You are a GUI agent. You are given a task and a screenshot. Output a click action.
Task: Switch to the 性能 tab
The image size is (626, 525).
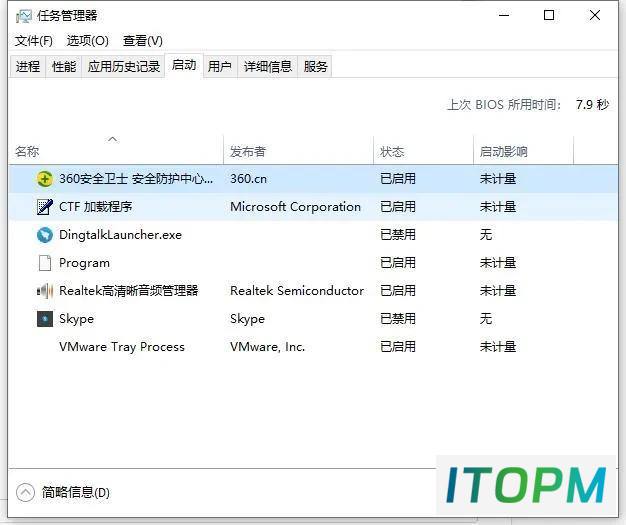coord(64,66)
